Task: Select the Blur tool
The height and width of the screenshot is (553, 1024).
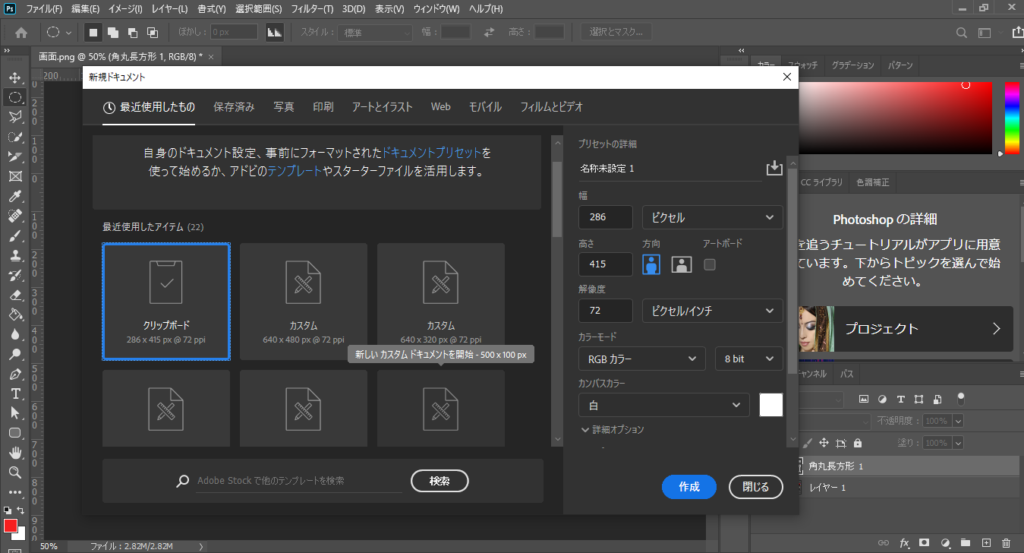Action: click(15, 334)
